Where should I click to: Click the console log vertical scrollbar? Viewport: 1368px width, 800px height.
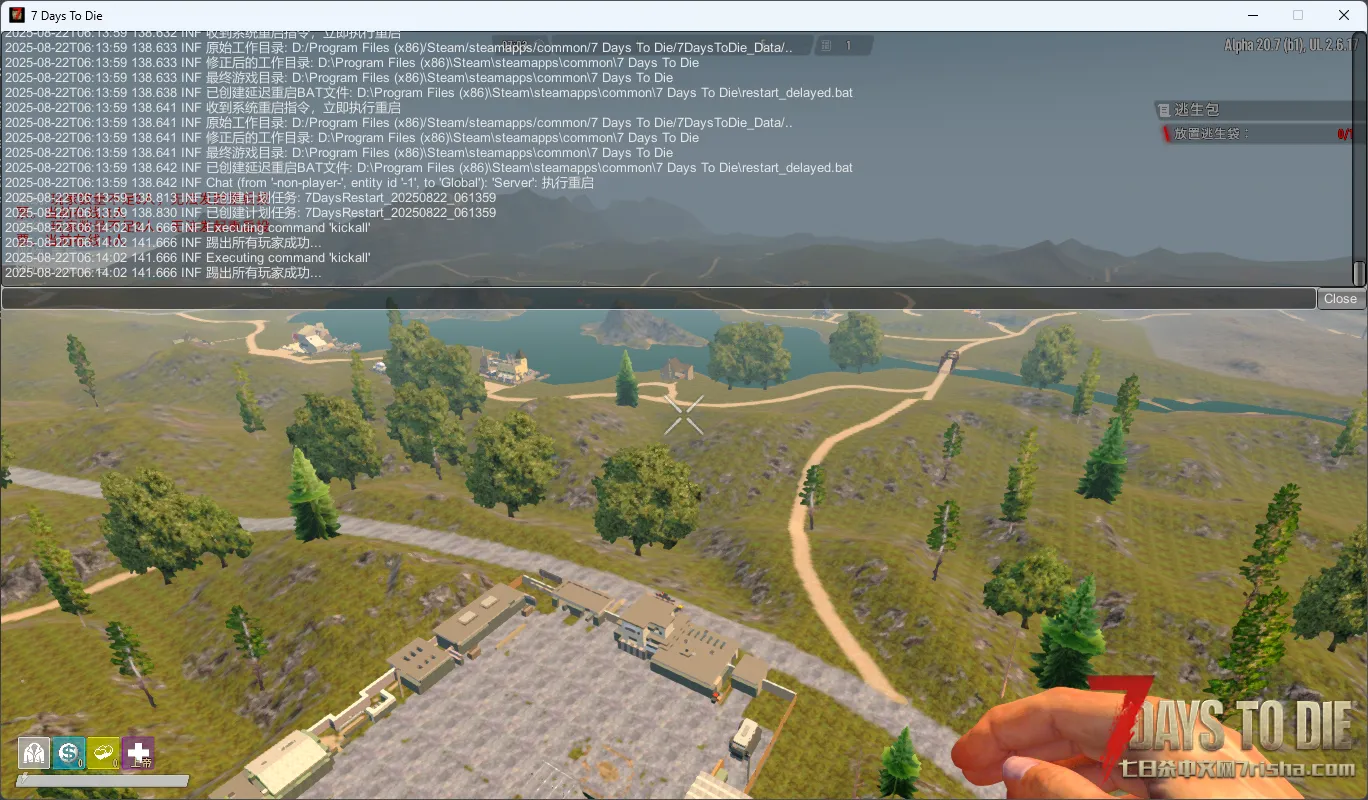pyautogui.click(x=1359, y=159)
